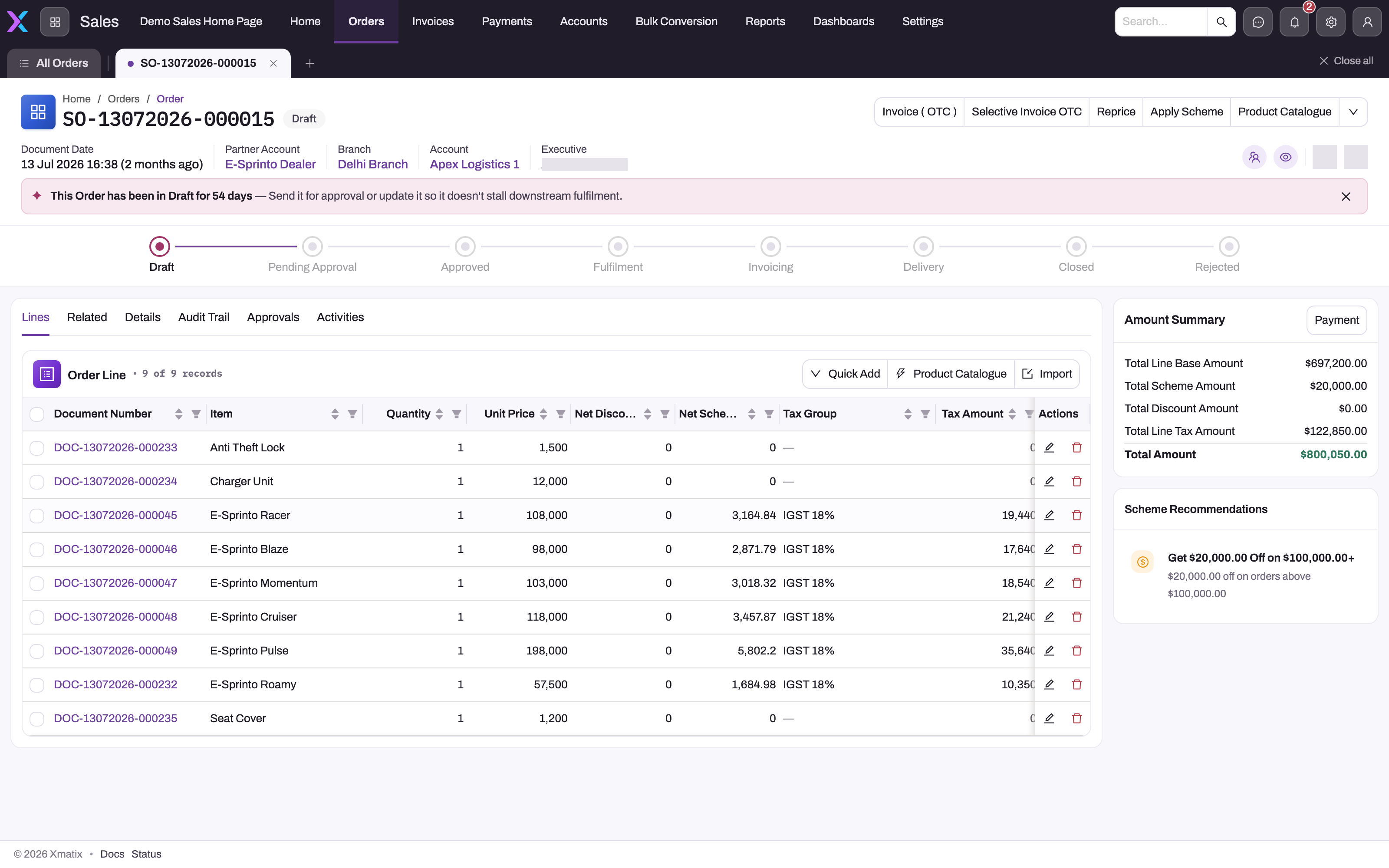Open the Approvals tab
Image resolution: width=1389 pixels, height=868 pixels.
[x=273, y=317]
